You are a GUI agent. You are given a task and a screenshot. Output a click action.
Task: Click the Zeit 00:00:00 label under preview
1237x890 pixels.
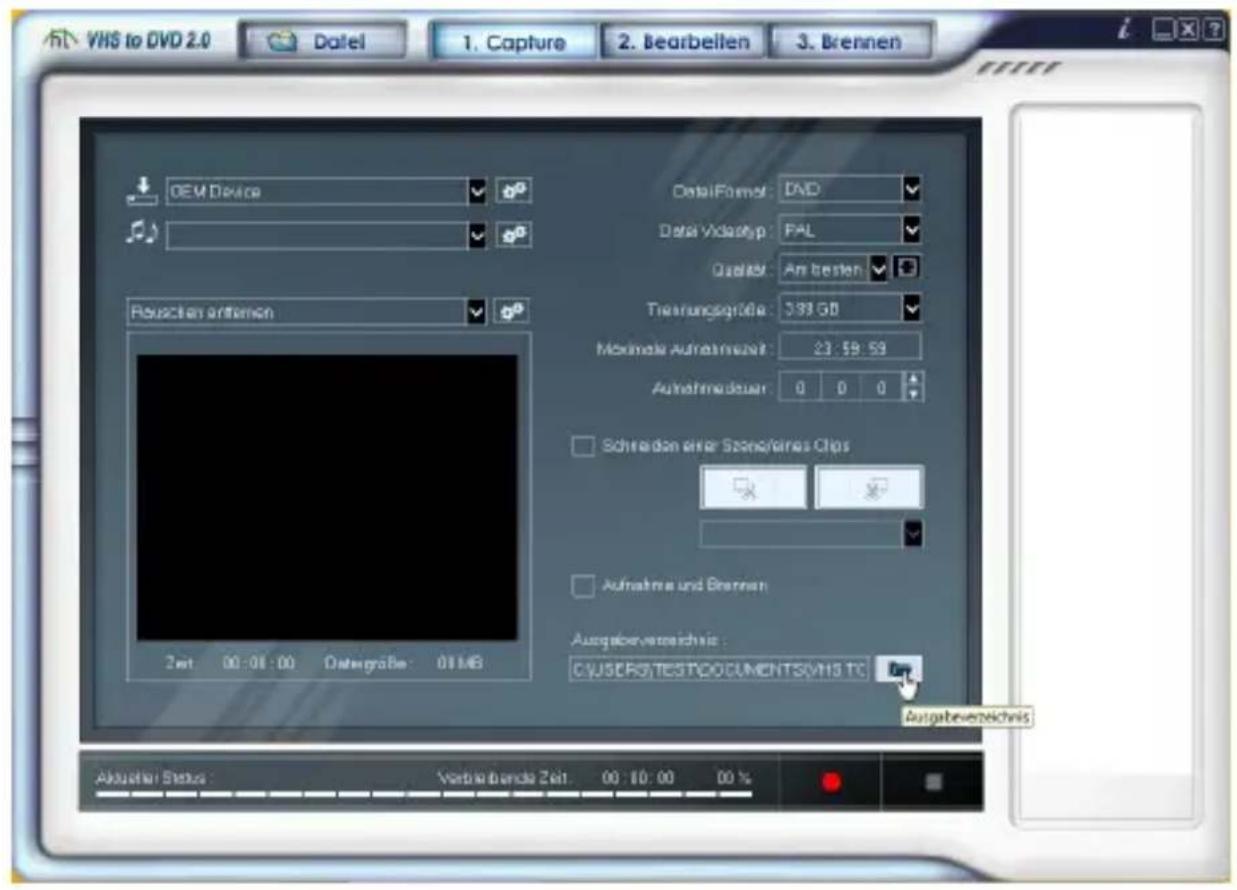tap(229, 663)
